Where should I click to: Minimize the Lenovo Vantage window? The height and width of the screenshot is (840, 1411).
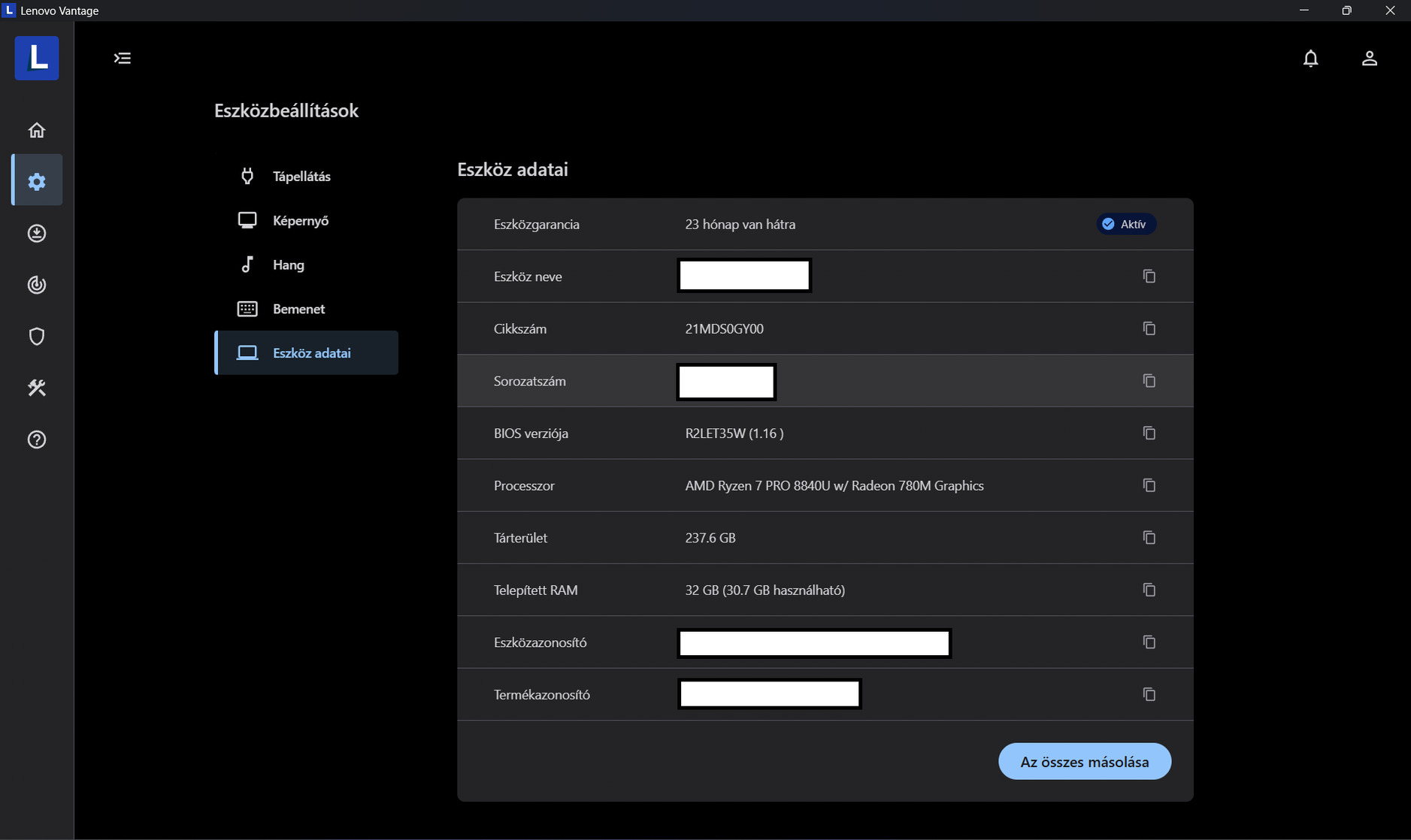[x=1304, y=11]
